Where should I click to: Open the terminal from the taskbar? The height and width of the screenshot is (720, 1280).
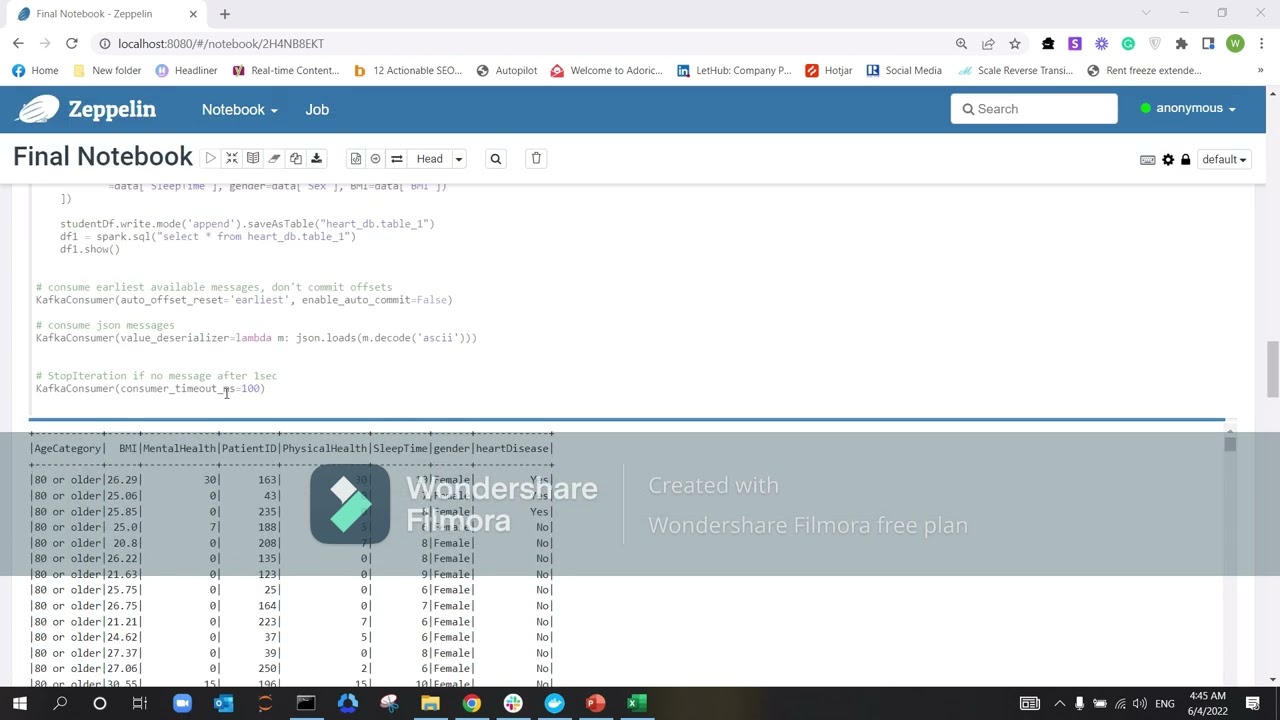pos(306,703)
